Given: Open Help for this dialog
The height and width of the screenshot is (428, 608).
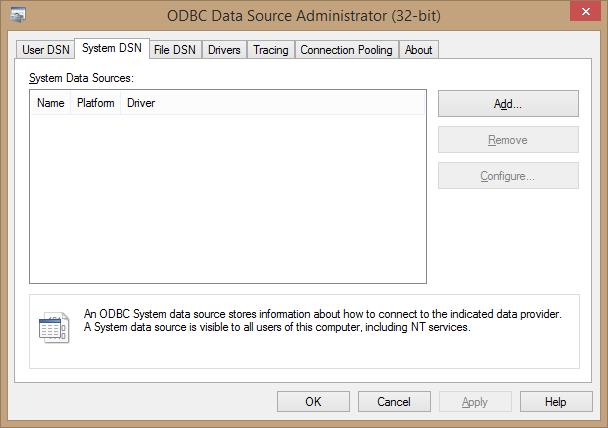Looking at the screenshot, I should (556, 402).
